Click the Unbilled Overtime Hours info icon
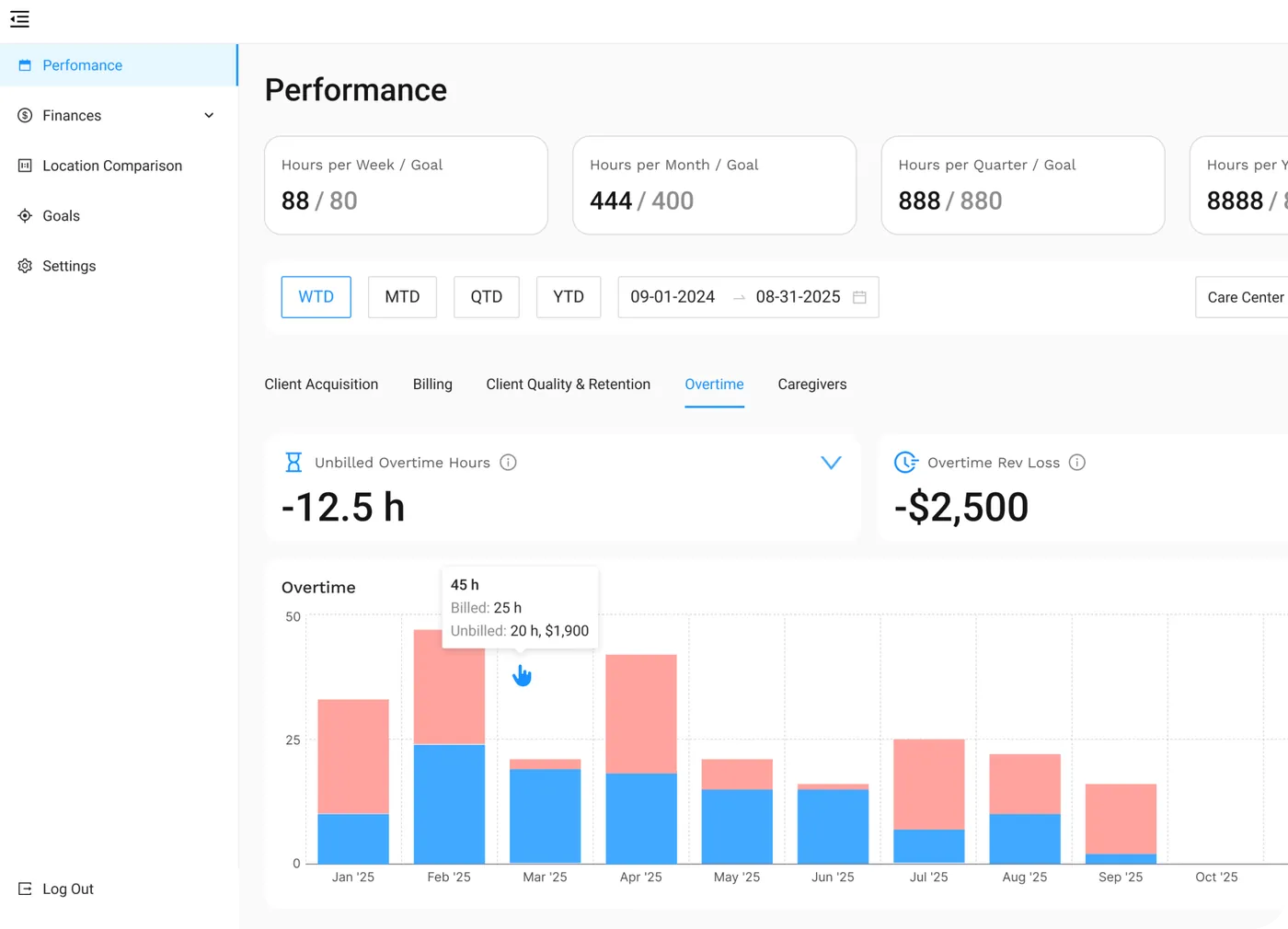The height and width of the screenshot is (929, 1288). tap(508, 463)
